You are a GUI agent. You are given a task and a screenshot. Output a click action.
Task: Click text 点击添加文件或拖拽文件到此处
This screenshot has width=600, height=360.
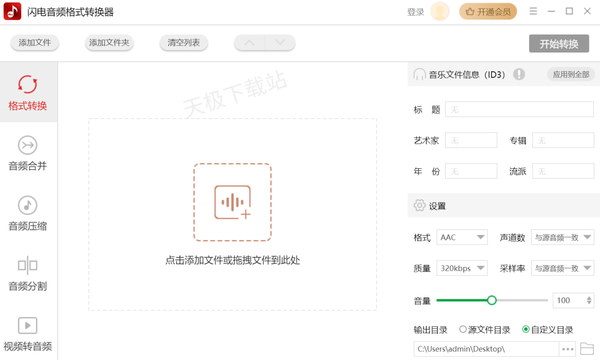(232, 260)
